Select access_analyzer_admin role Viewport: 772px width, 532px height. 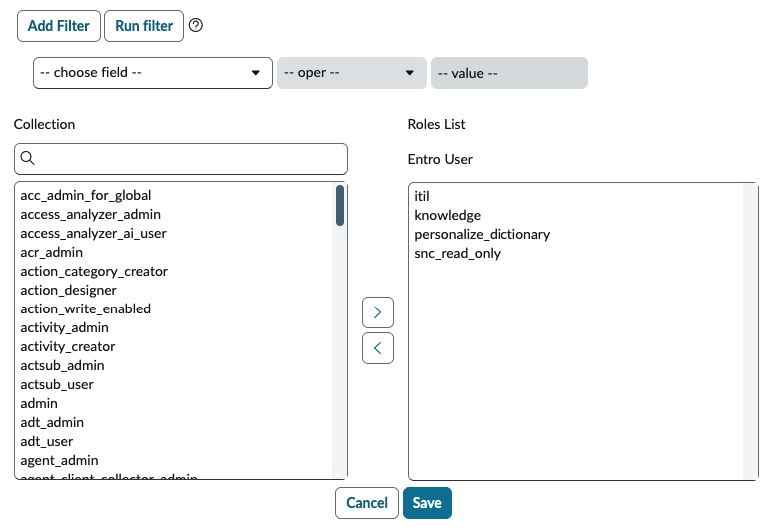click(91, 215)
